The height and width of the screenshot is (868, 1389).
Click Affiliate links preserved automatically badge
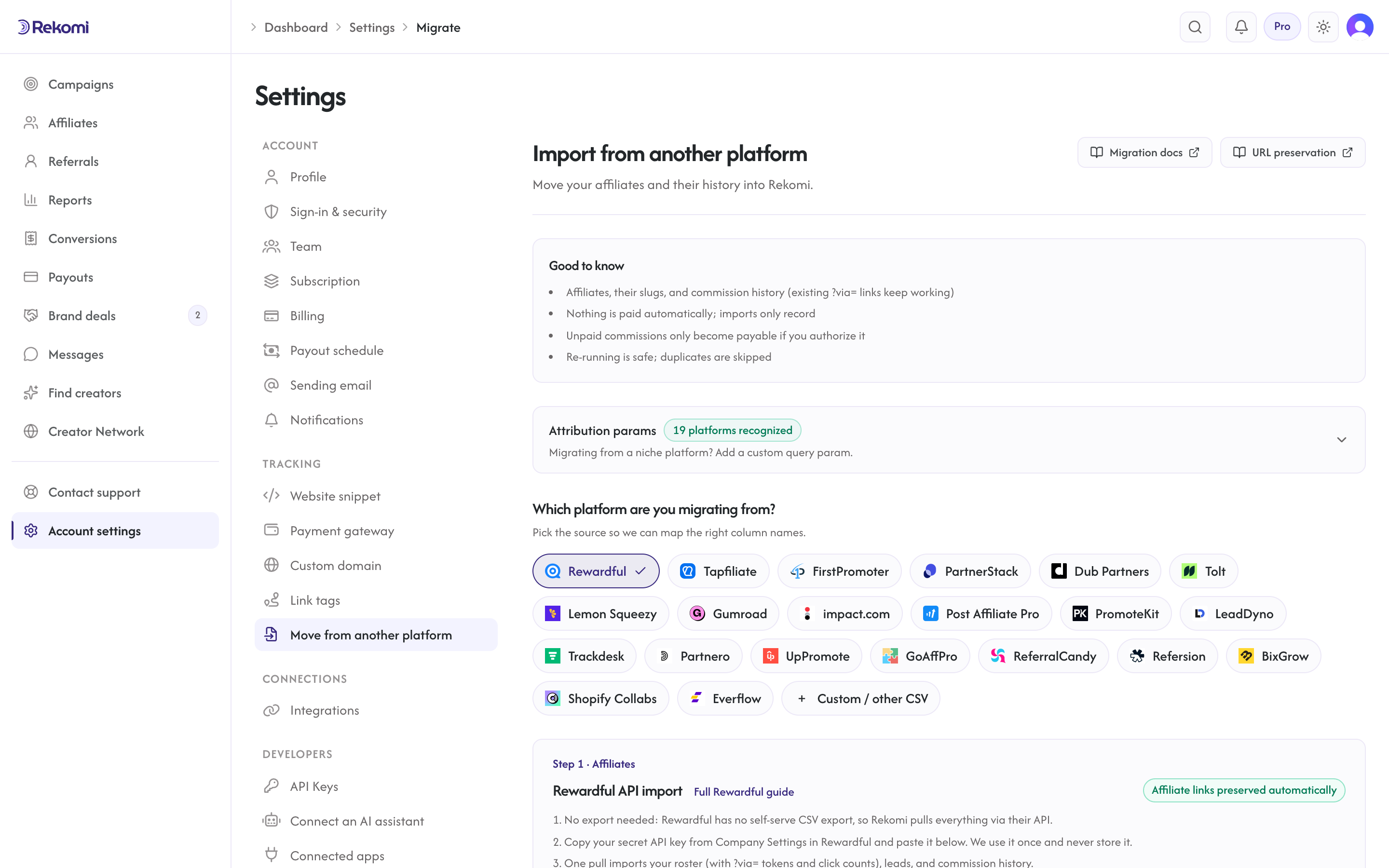click(x=1244, y=790)
